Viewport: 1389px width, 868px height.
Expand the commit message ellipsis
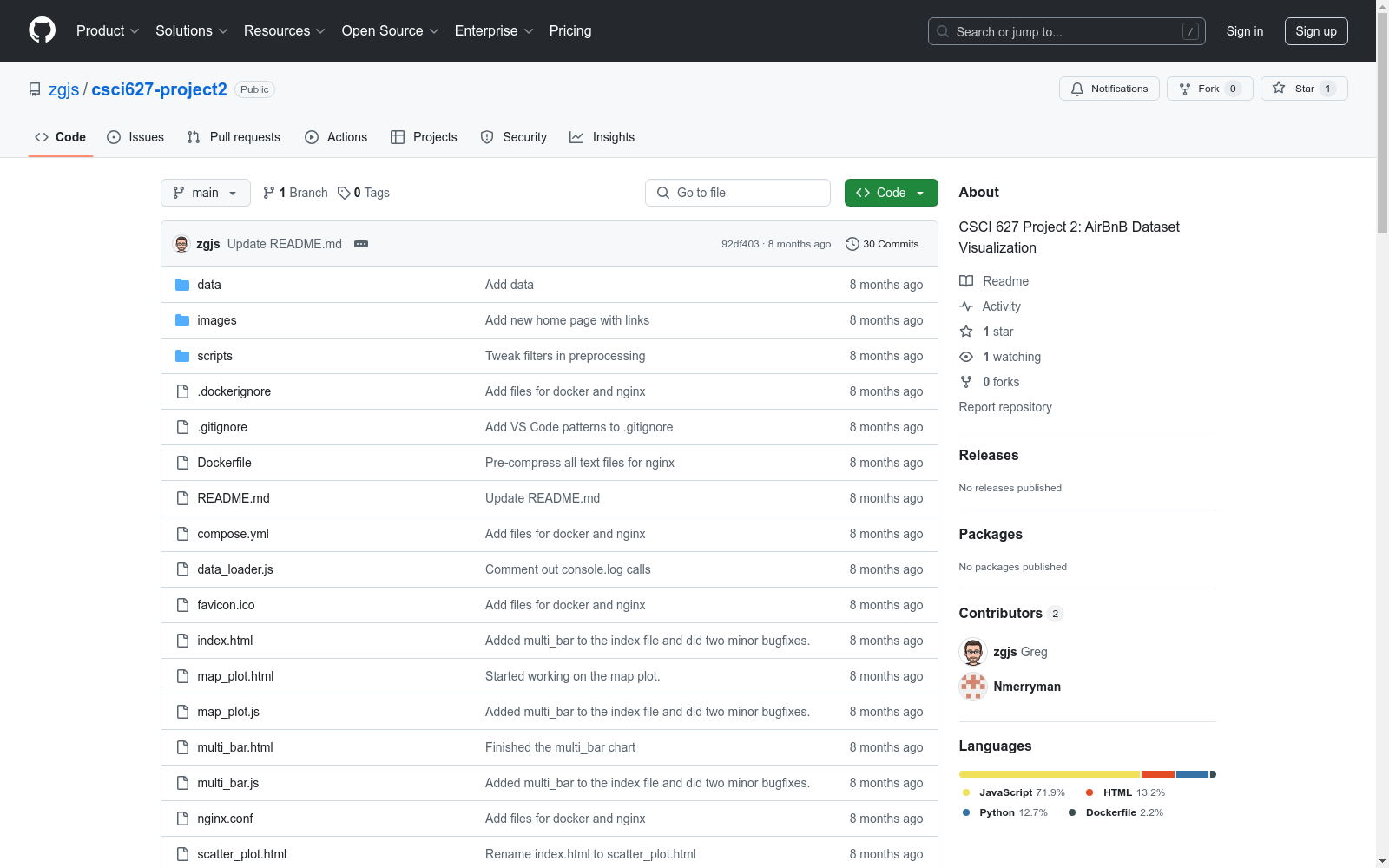pos(361,244)
